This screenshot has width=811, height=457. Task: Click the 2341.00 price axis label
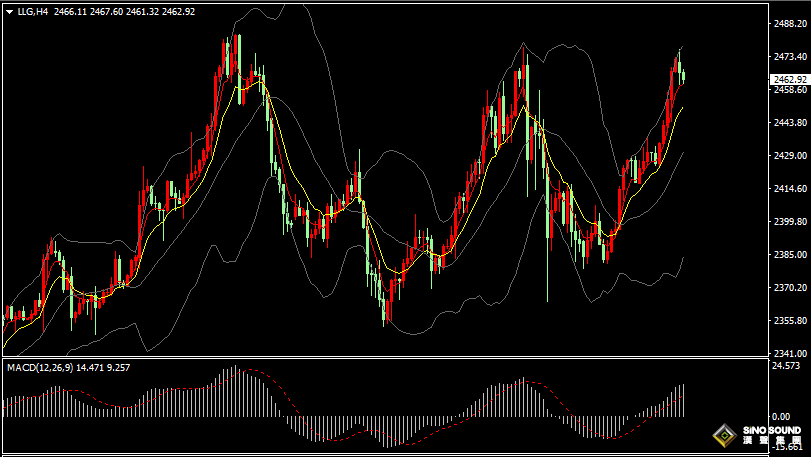789,354
